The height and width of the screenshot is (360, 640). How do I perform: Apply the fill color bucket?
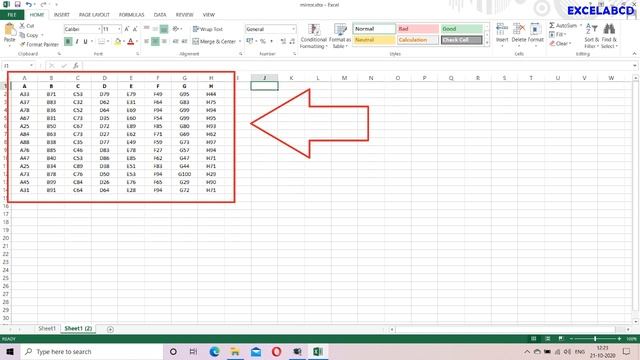pyautogui.click(x=118, y=41)
